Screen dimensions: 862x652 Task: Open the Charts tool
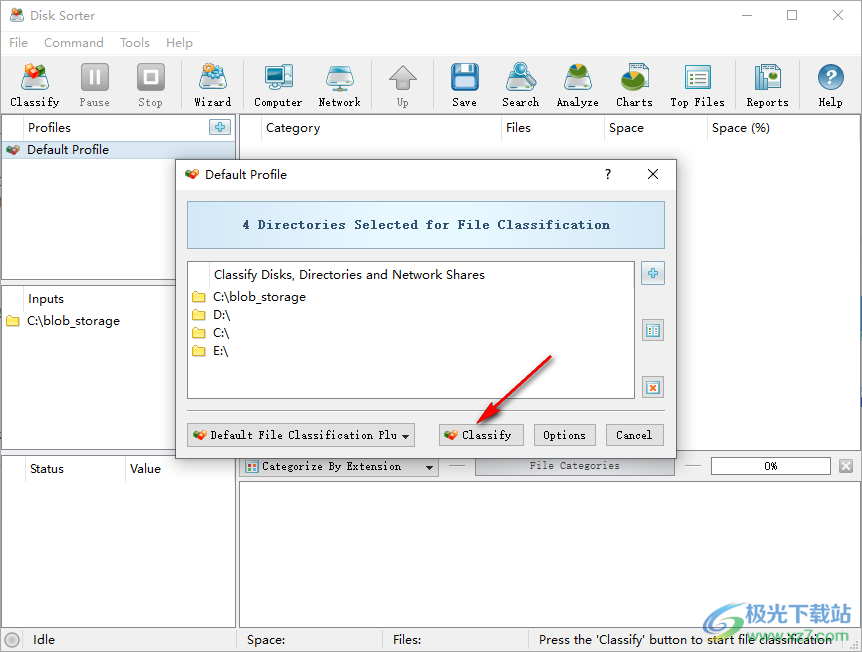(634, 85)
